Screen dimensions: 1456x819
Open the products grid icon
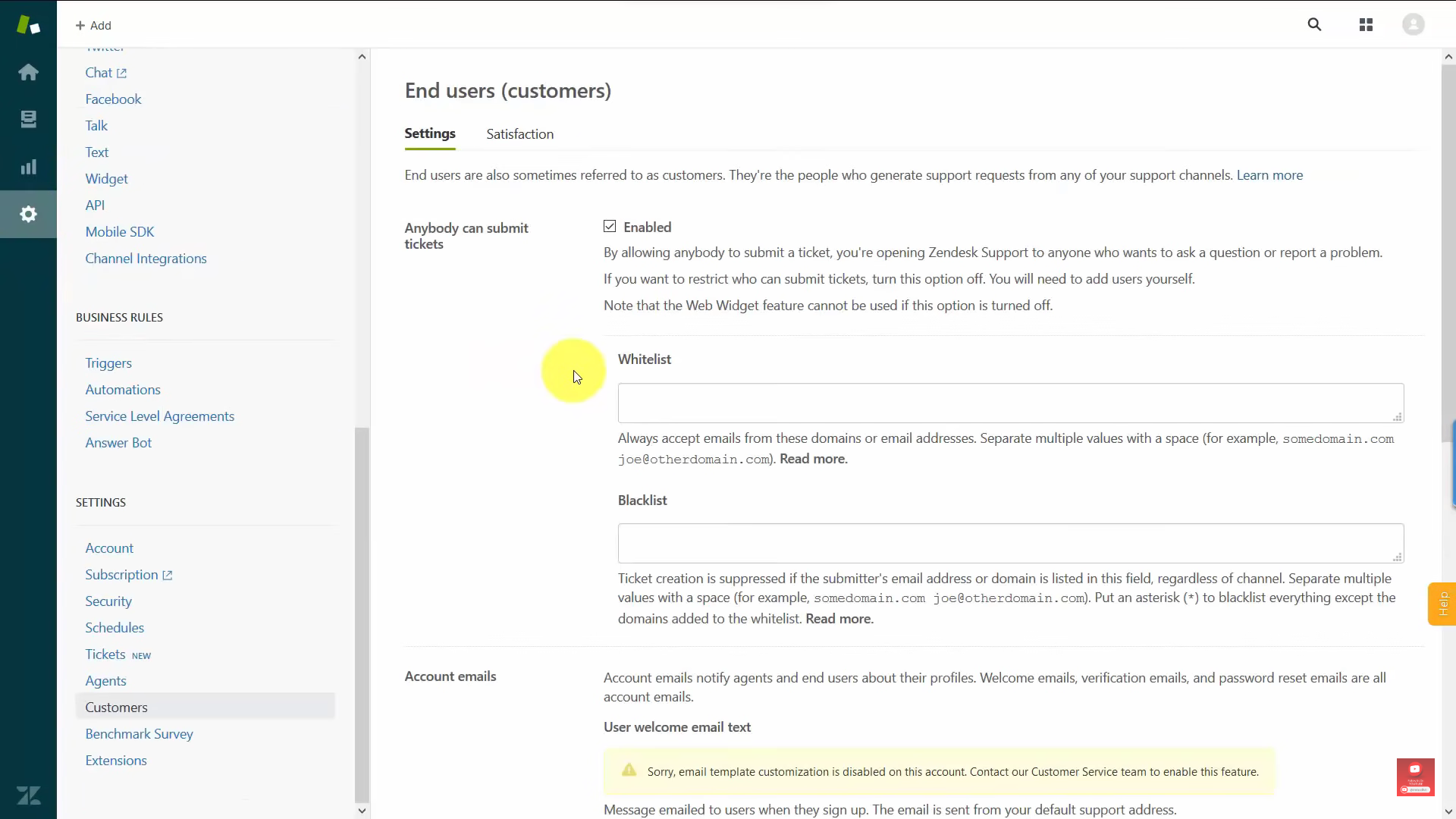point(1366,25)
